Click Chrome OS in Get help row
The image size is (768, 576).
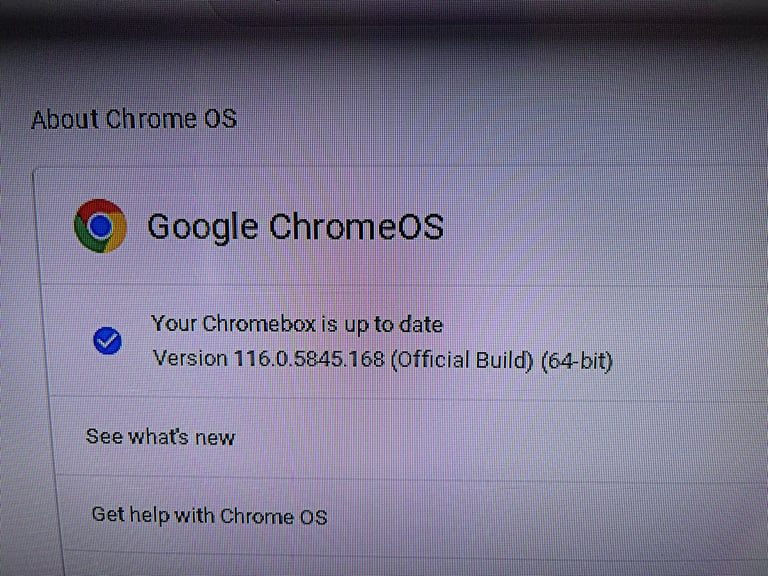tap(273, 516)
